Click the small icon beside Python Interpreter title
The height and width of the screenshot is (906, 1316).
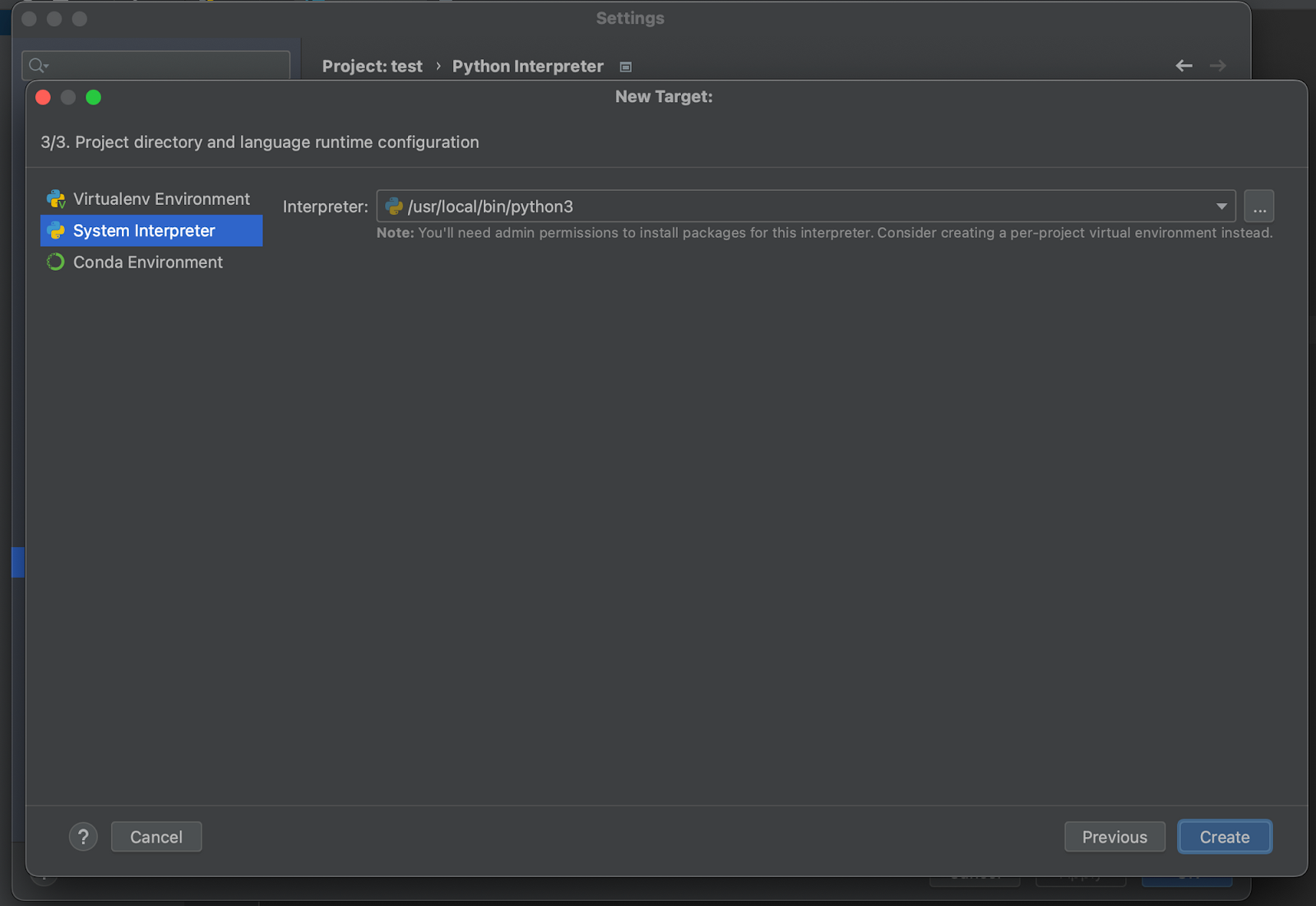(626, 67)
